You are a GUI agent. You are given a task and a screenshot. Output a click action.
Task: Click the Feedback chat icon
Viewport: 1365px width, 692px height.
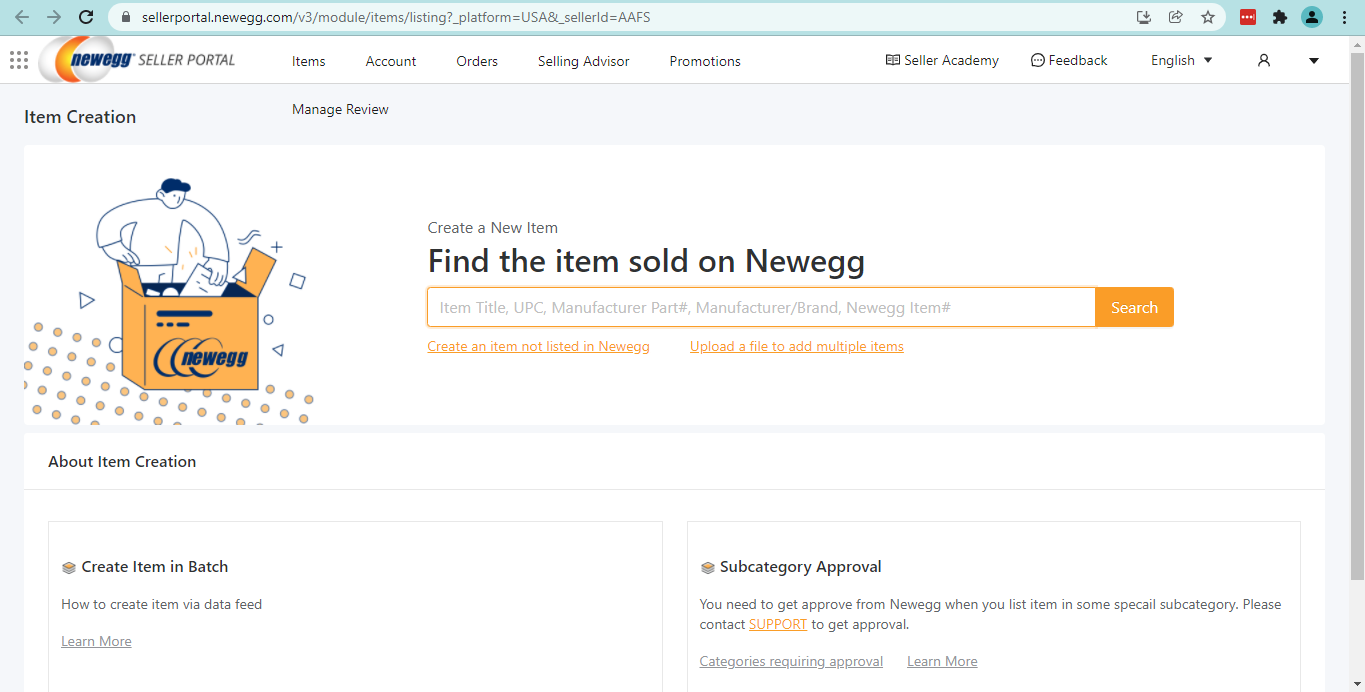point(1037,60)
